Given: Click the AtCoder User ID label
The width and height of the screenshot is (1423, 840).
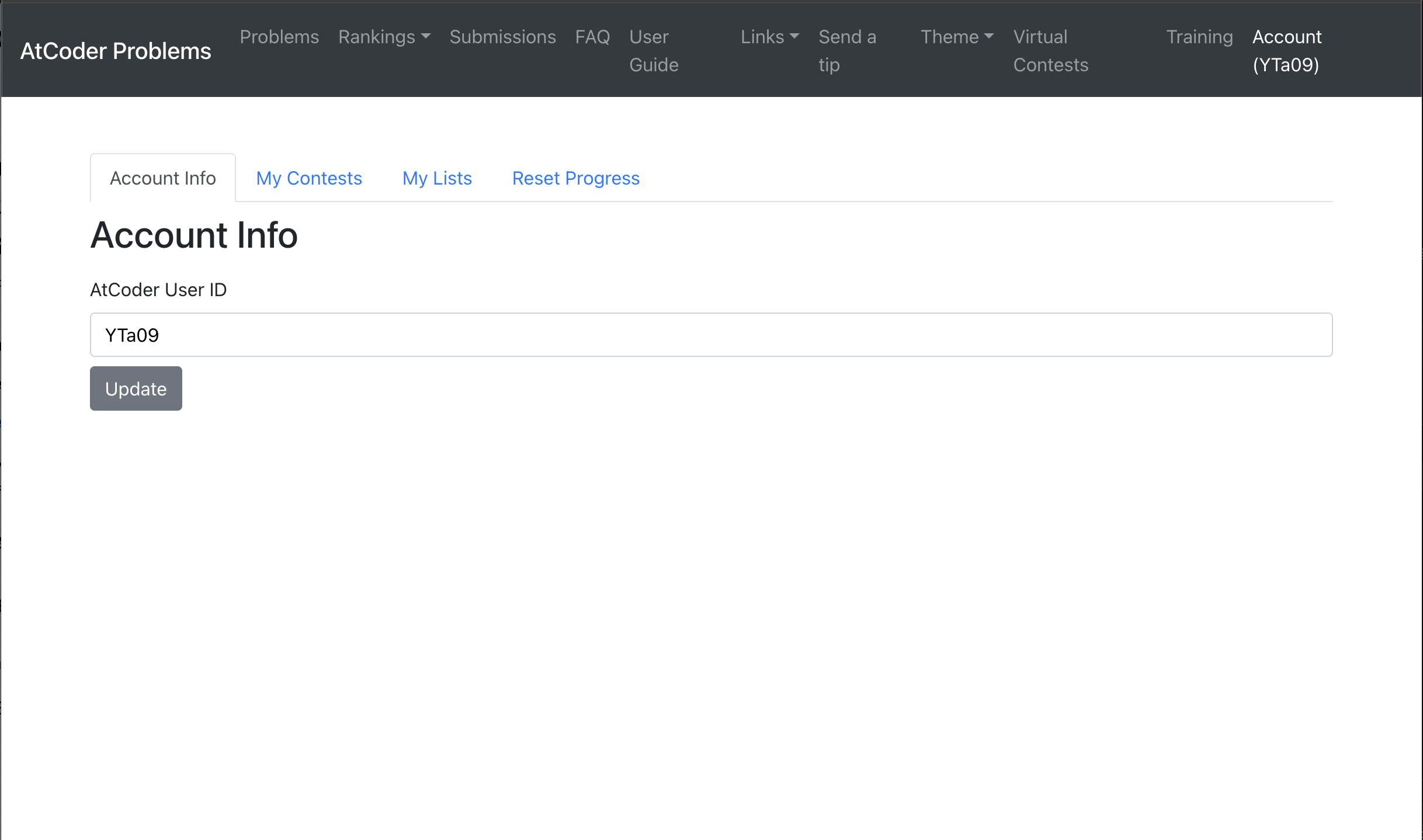Looking at the screenshot, I should [158, 290].
